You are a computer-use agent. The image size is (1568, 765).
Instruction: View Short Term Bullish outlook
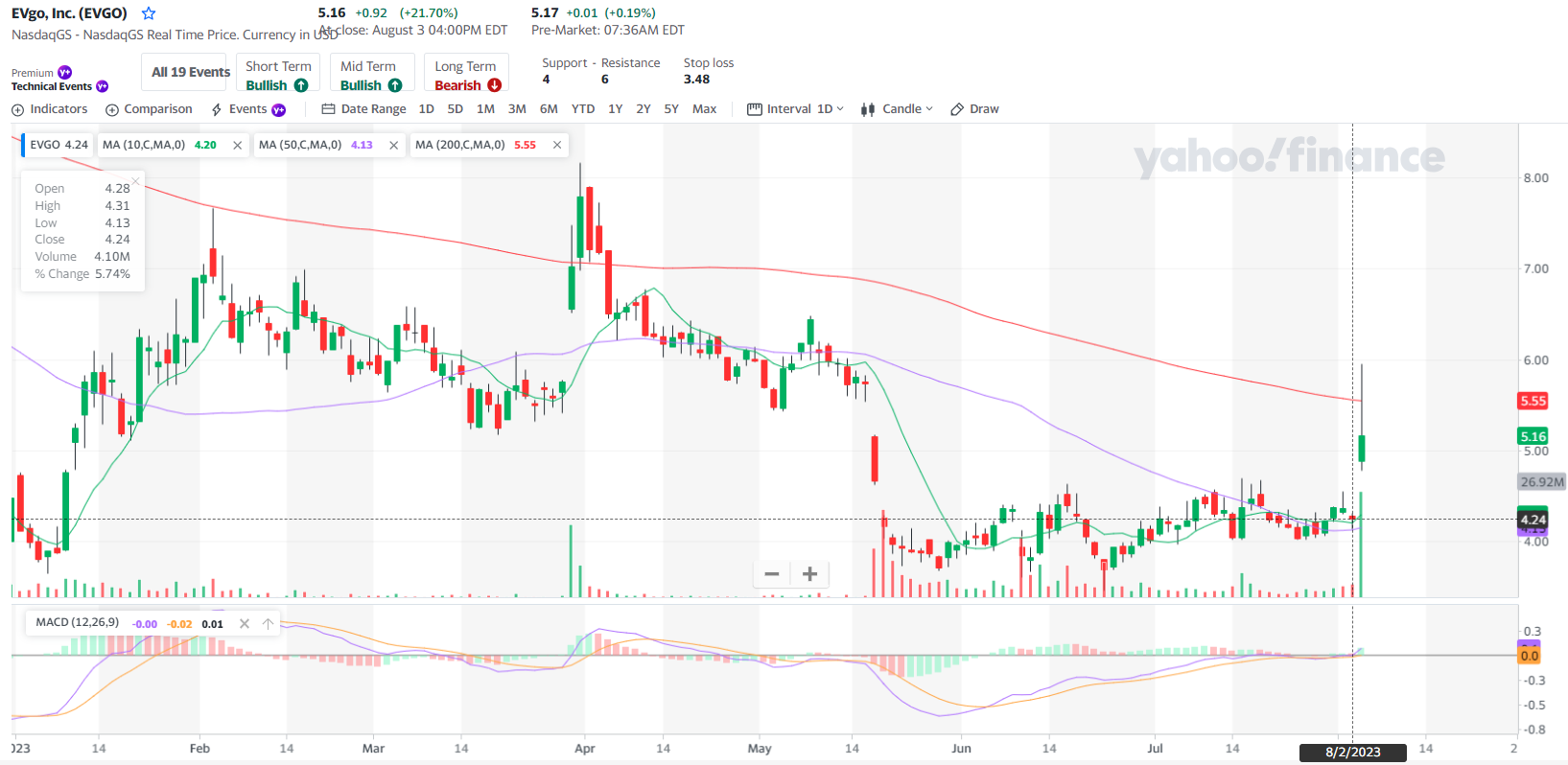278,72
